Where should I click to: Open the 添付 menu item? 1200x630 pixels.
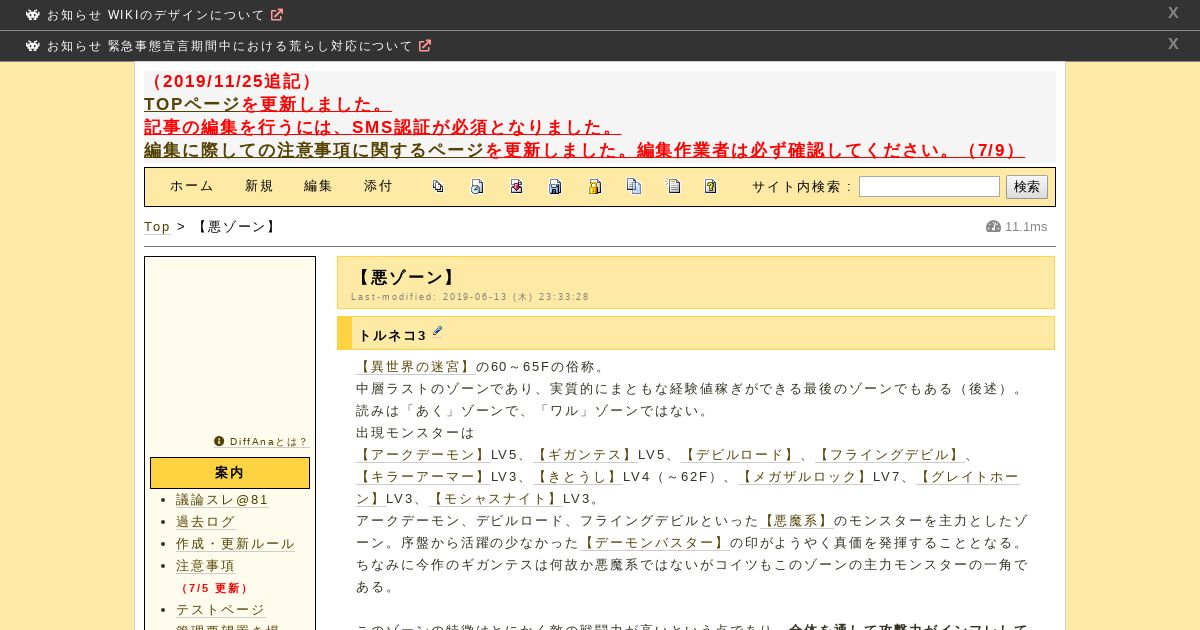[379, 186]
